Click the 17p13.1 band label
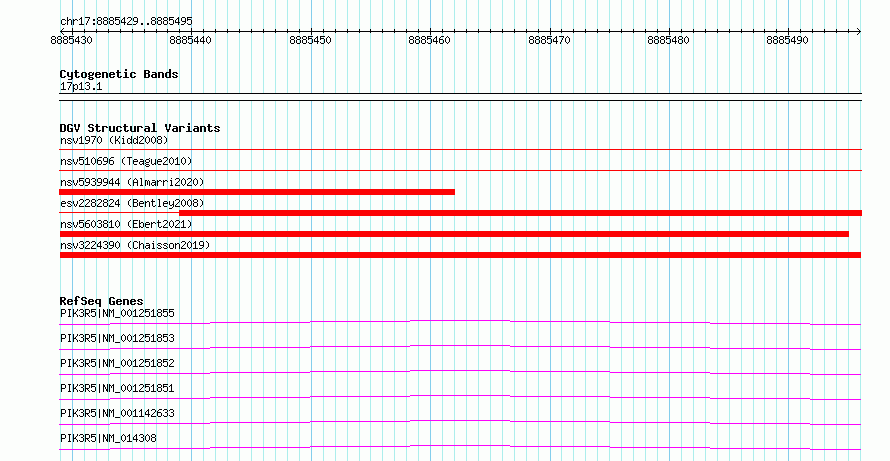890x461 pixels. click(x=81, y=87)
